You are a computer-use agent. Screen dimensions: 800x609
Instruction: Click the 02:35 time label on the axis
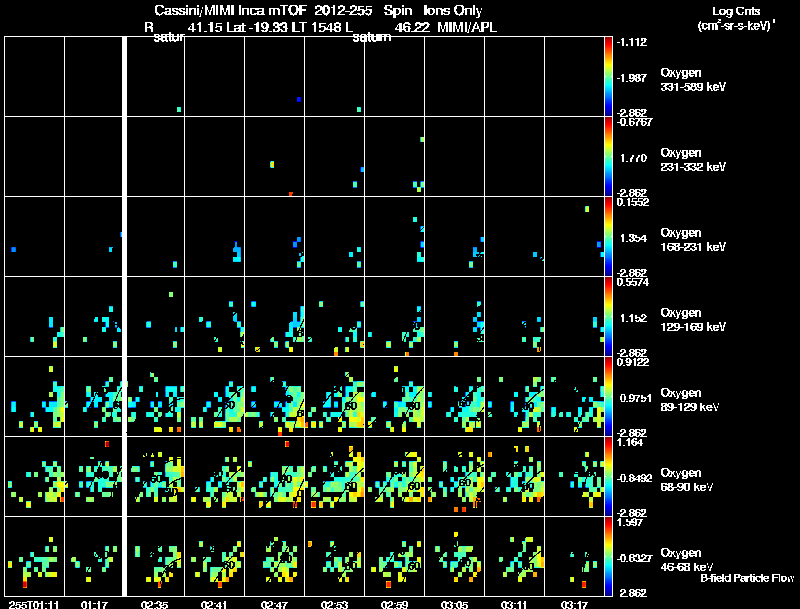click(x=154, y=605)
